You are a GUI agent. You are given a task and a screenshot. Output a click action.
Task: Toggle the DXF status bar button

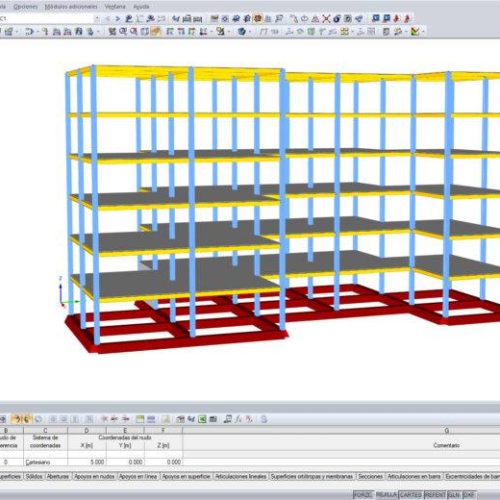[x=469, y=495]
